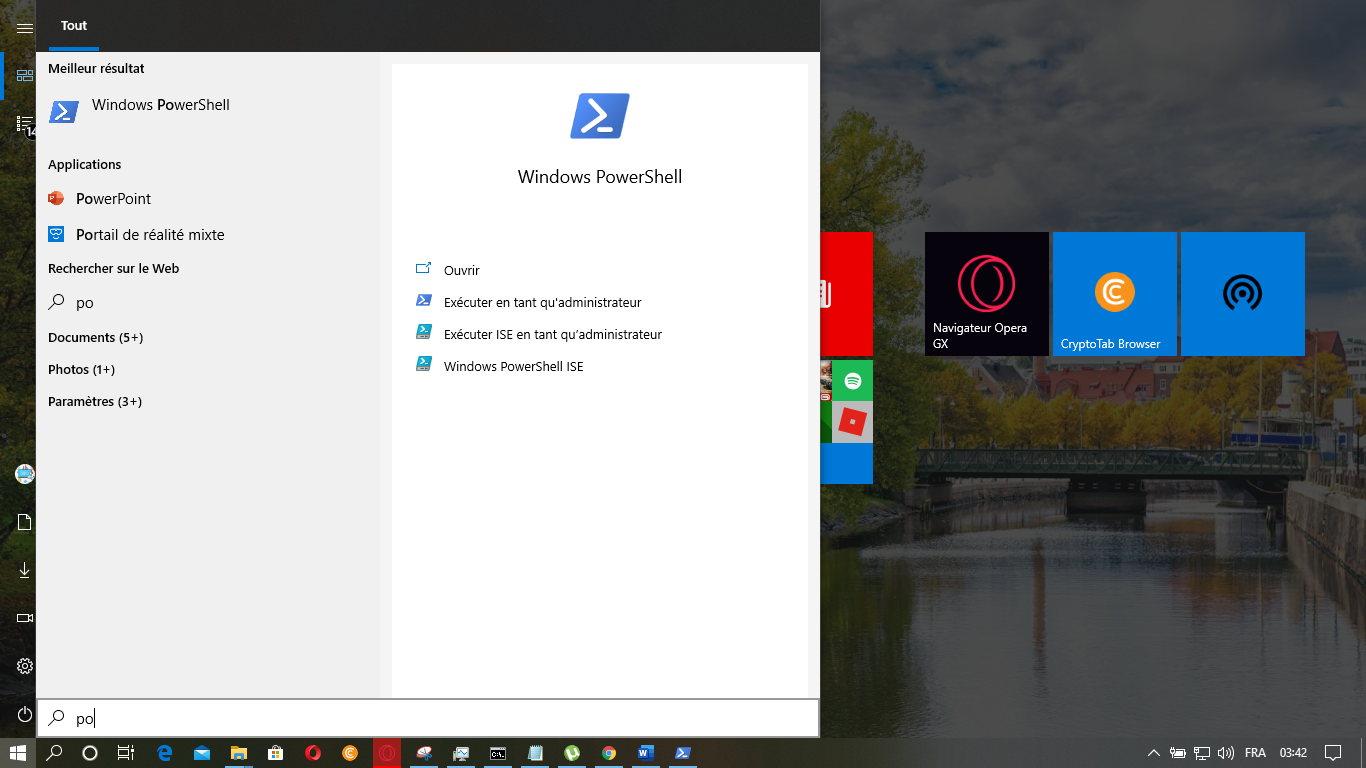Image resolution: width=1366 pixels, height=768 pixels.
Task: Open the Windows PowerShell best match result
Action: 208,110
